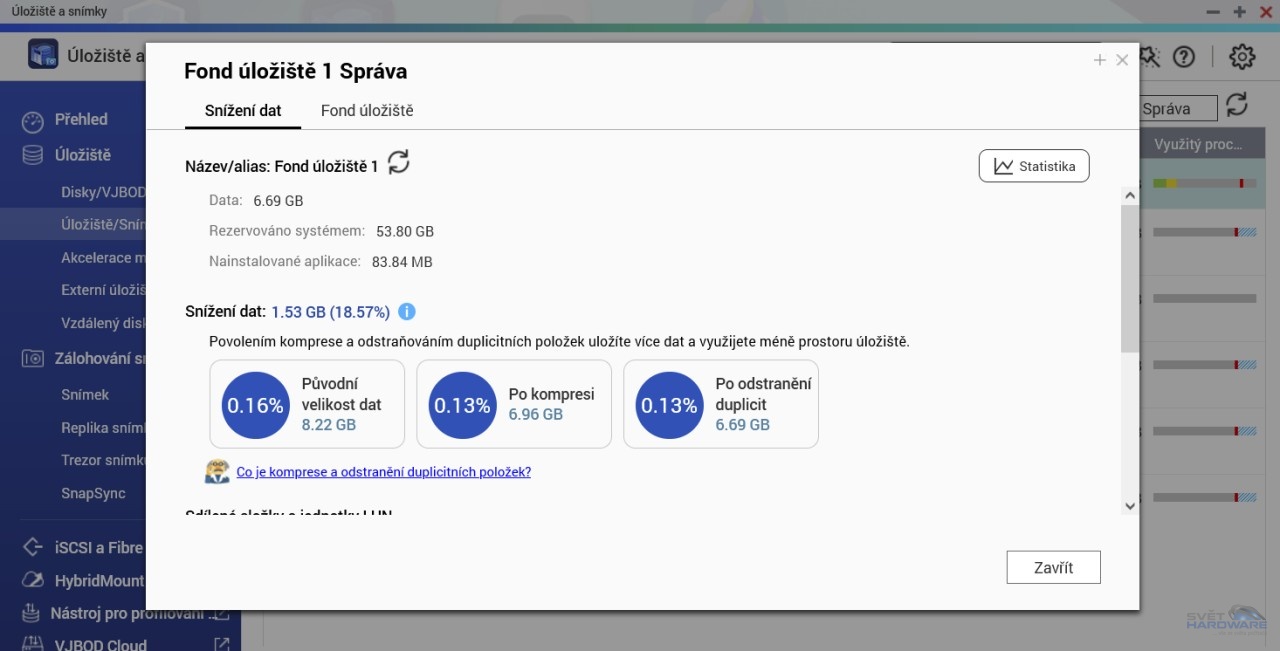
Task: Click the VJBOD Cloud external link icon
Action: click(222, 645)
